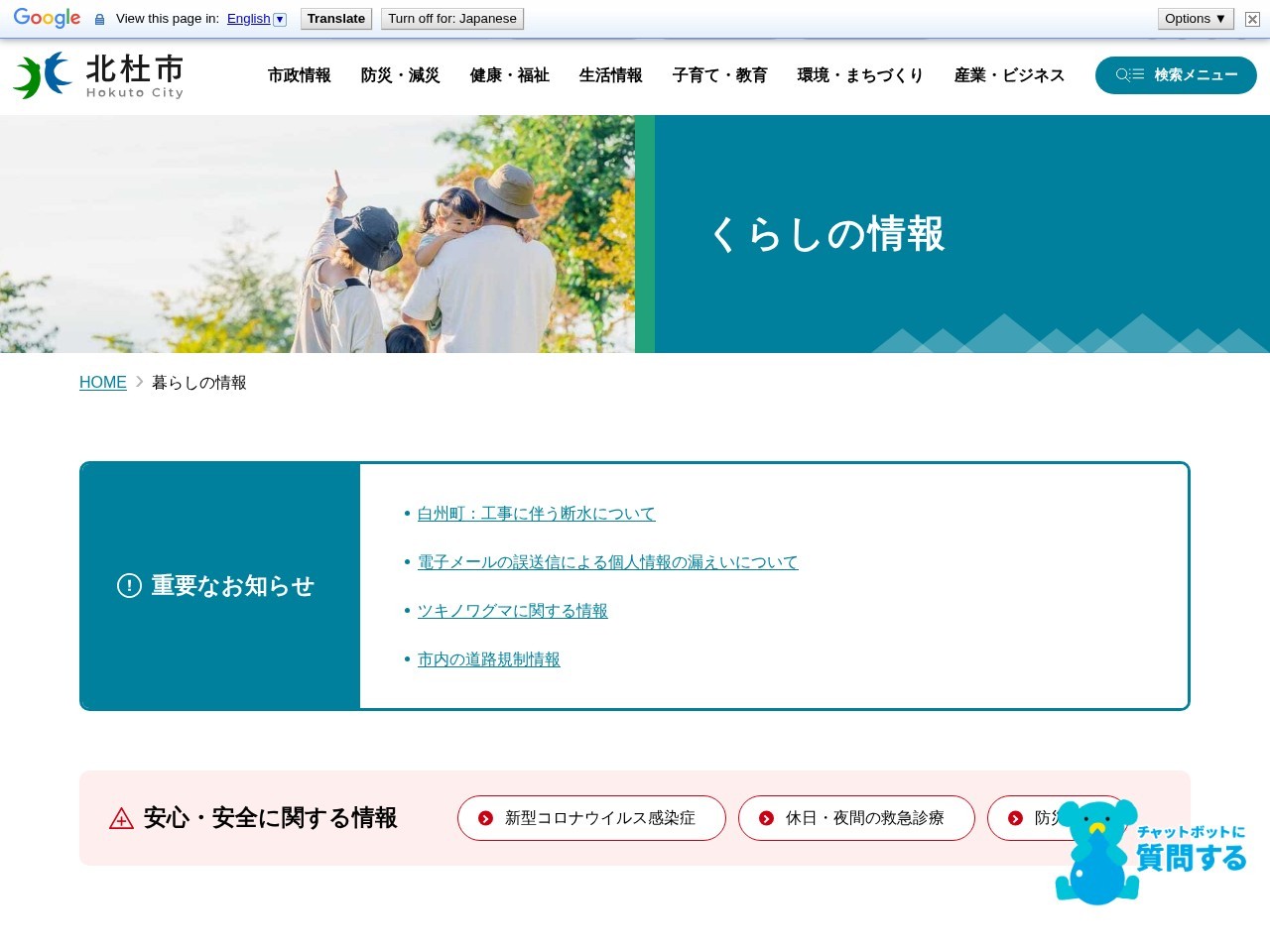Click the Google logo in the translate bar
1270x952 pixels.
coord(47,18)
